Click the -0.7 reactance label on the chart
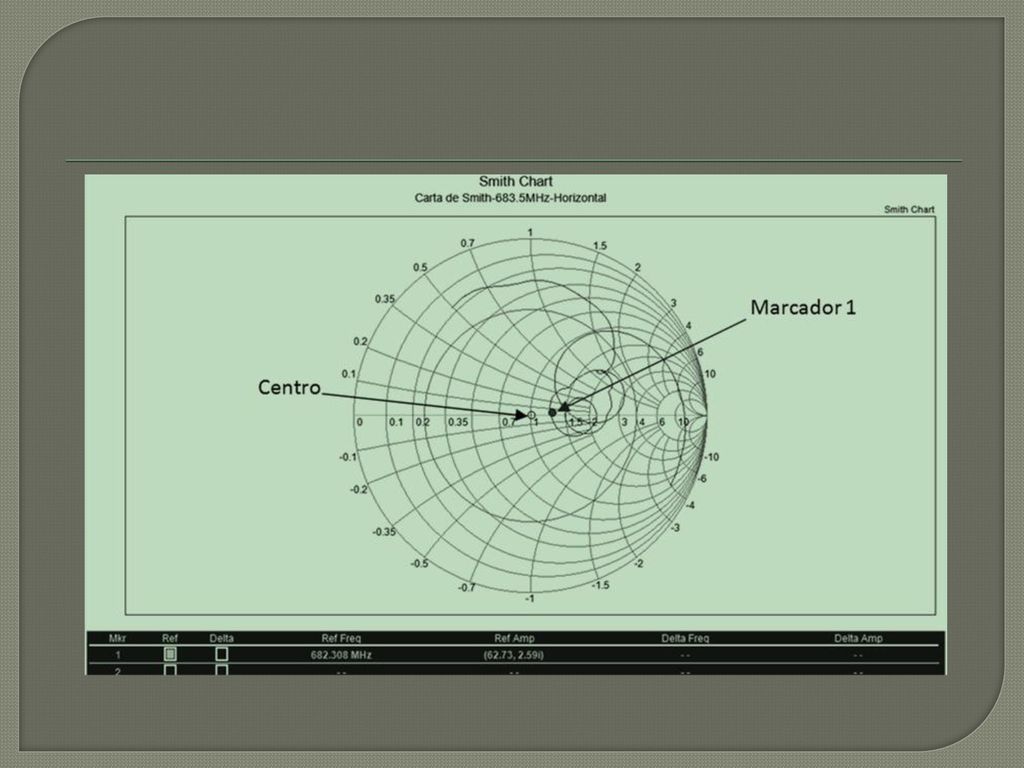The image size is (1024, 768). [x=466, y=587]
